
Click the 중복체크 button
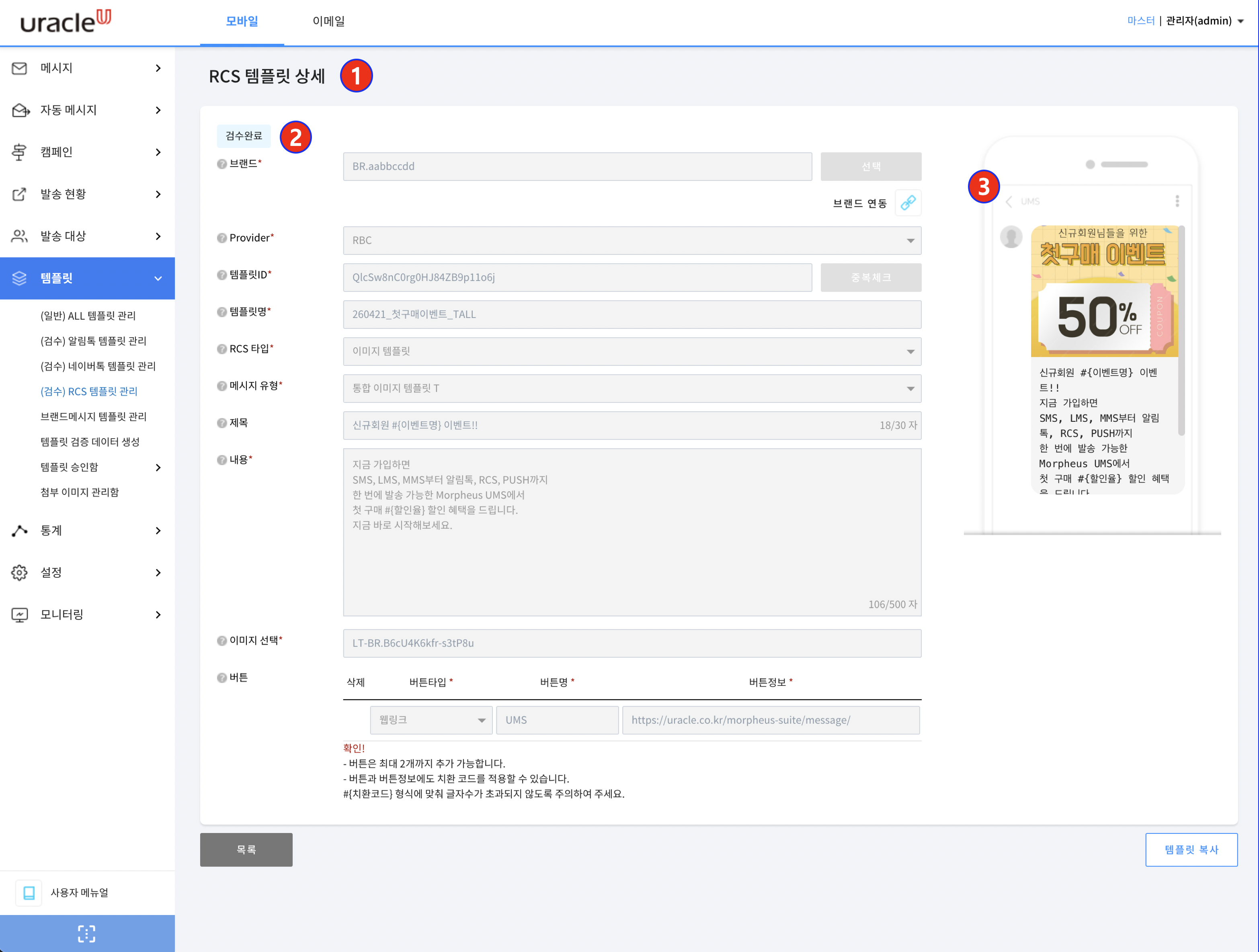pyautogui.click(x=871, y=277)
